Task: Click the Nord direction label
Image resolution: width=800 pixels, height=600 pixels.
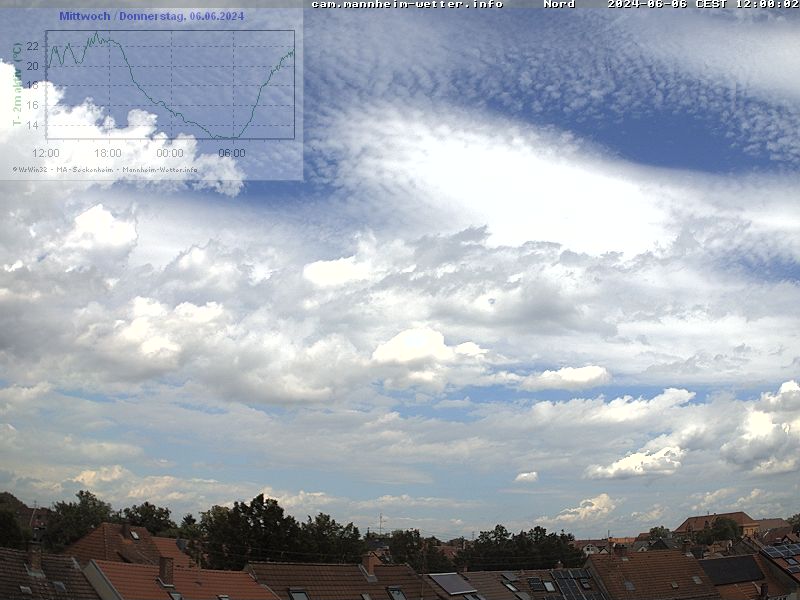Action: click(559, 4)
